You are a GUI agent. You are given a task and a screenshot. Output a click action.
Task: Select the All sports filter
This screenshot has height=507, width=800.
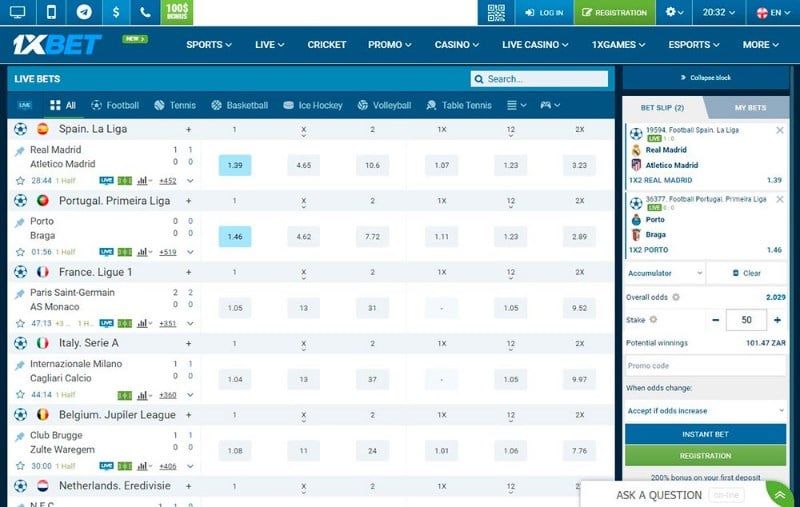pos(63,105)
